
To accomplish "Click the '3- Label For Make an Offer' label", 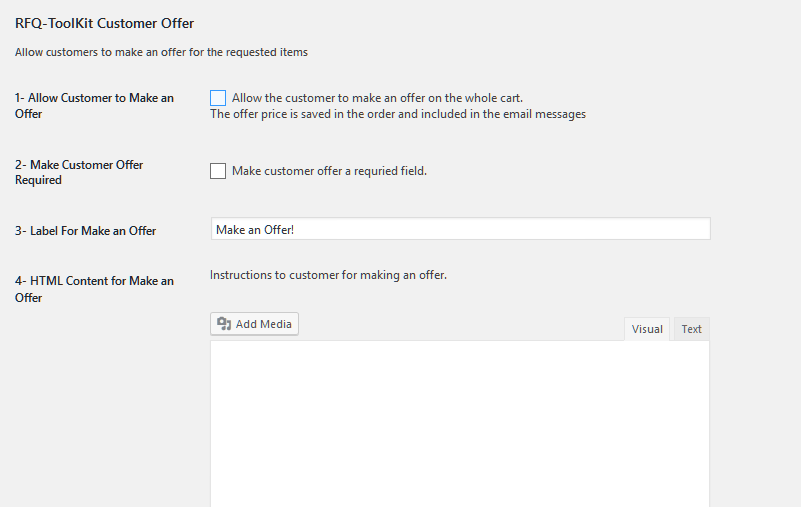I will coord(85,231).
